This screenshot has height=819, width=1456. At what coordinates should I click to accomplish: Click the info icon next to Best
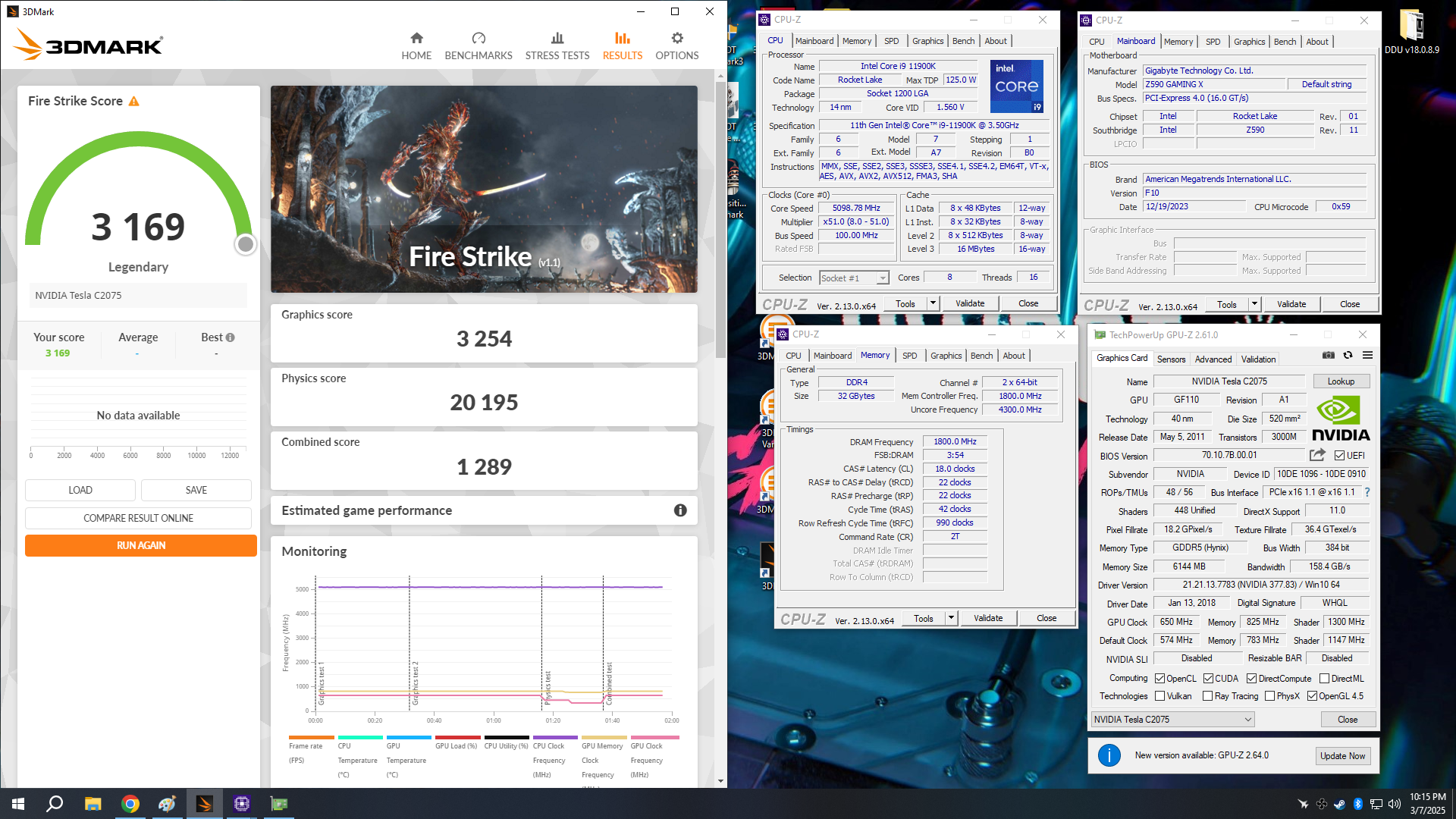point(230,337)
